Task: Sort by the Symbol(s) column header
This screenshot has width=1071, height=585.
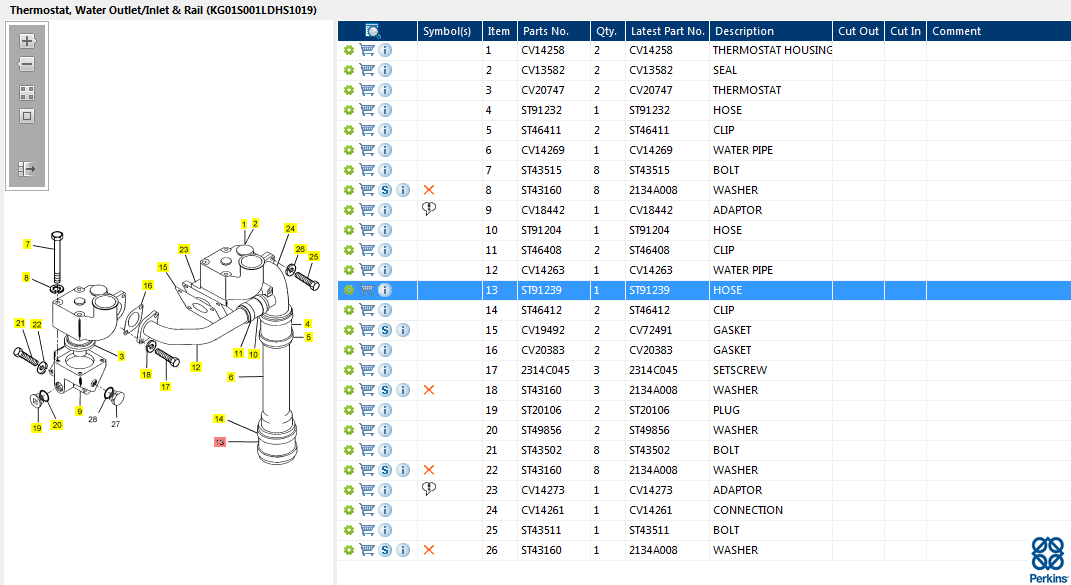Action: point(449,31)
